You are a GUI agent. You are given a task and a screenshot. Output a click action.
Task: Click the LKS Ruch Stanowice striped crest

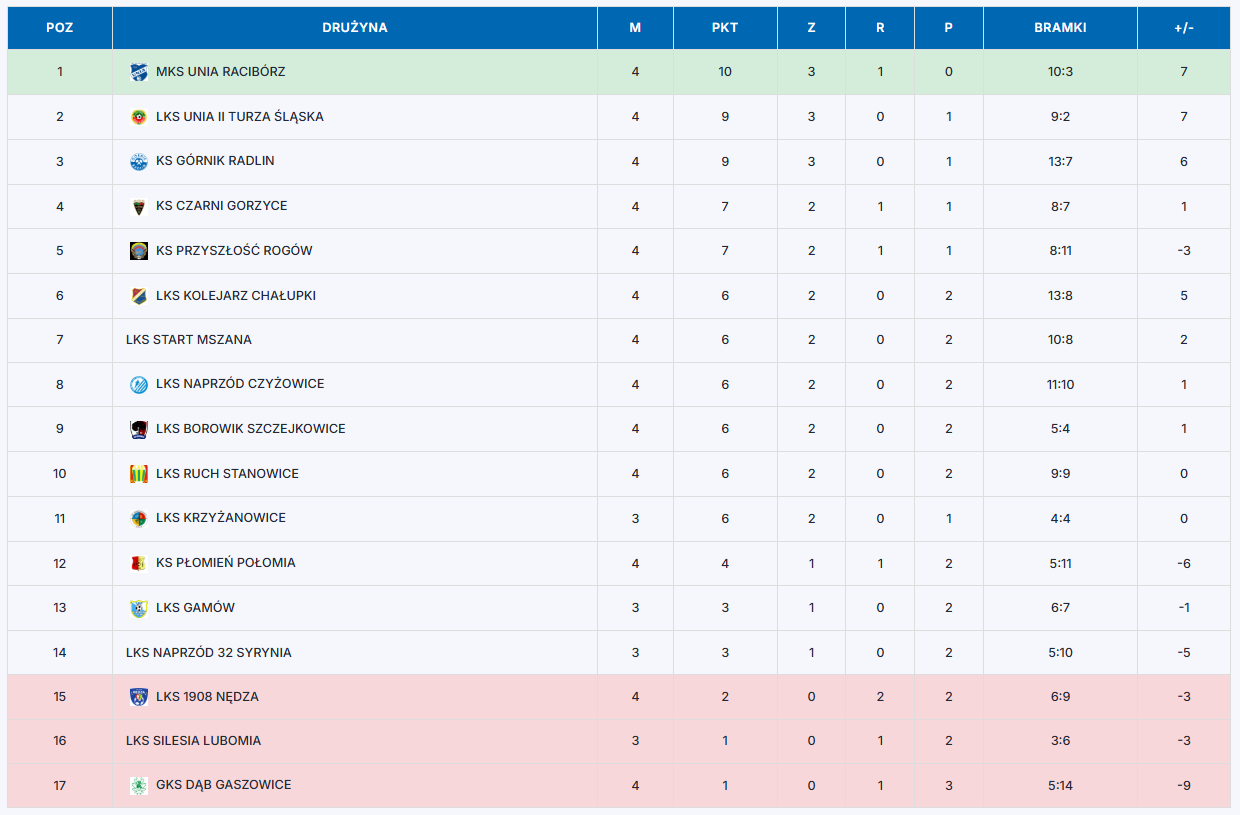(139, 474)
